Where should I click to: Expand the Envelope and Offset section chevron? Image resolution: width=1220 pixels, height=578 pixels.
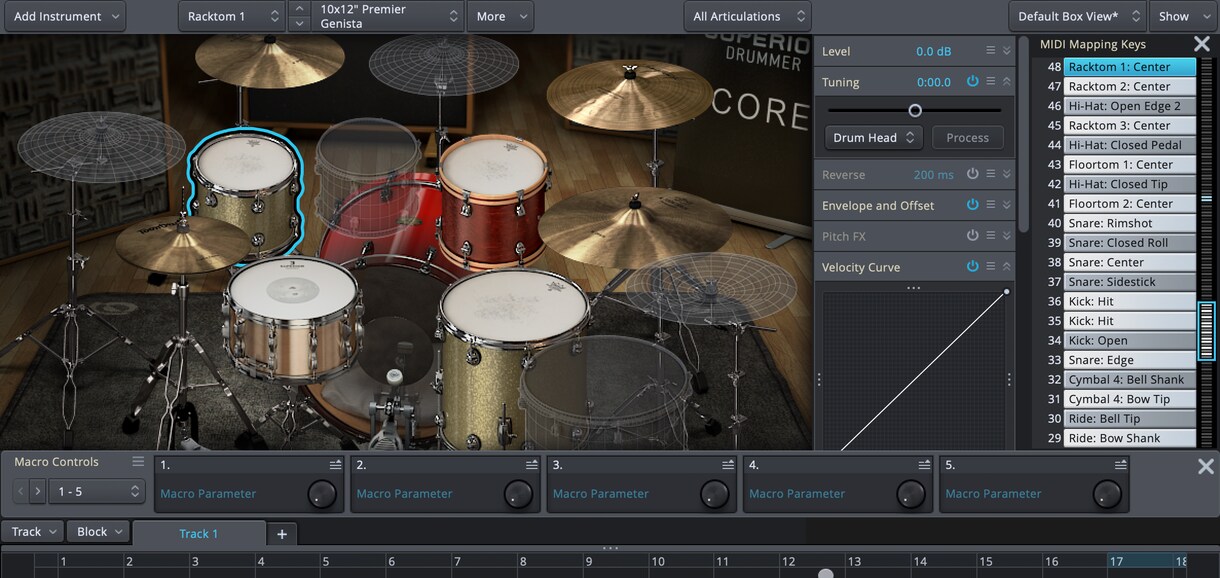pyautogui.click(x=1007, y=205)
